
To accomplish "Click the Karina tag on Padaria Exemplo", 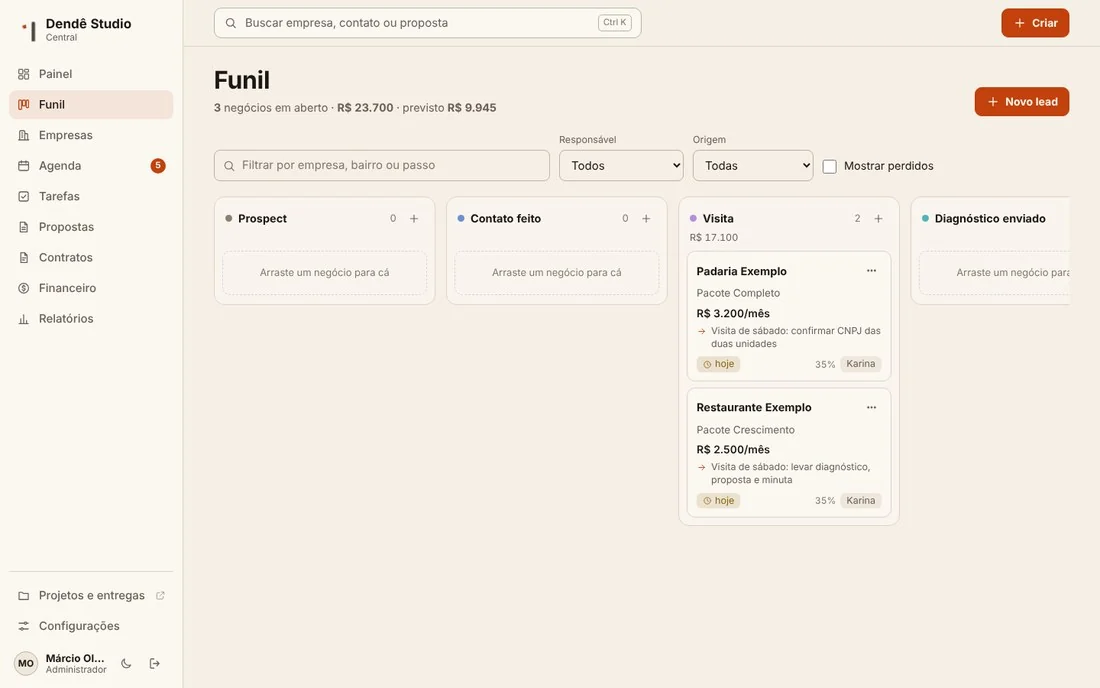I will point(860,364).
